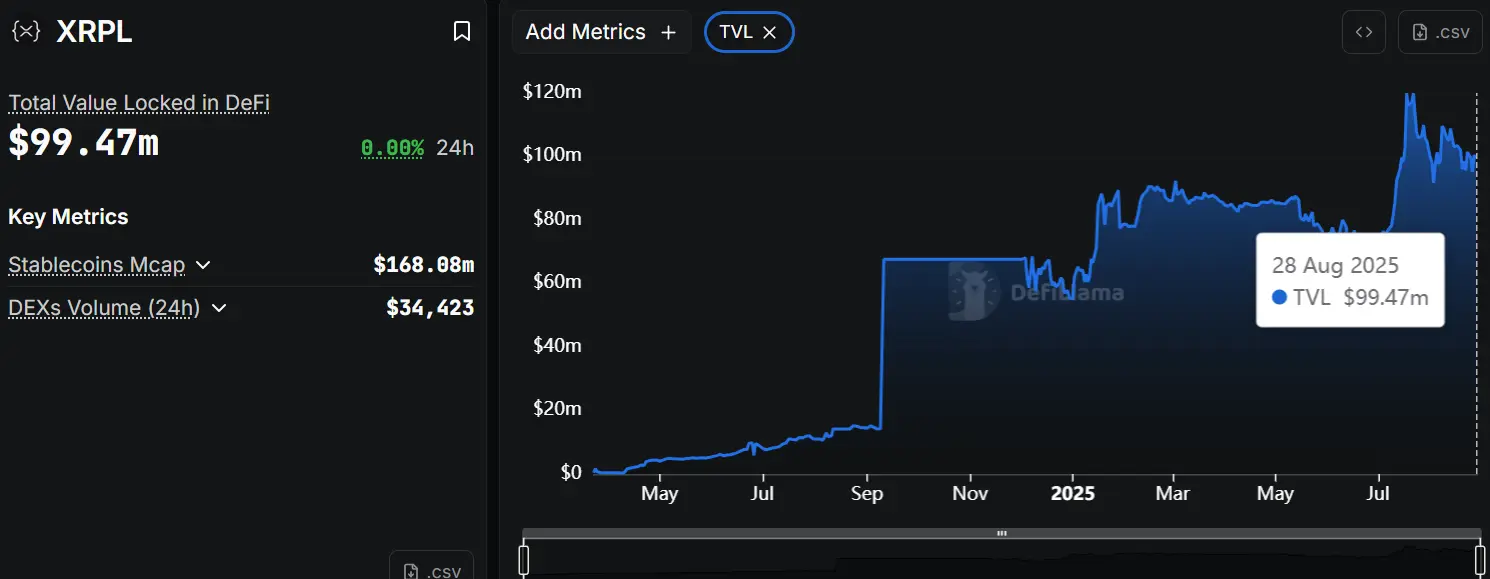The width and height of the screenshot is (1490, 579).
Task: Click the Sep x-axis label
Action: [x=866, y=493]
